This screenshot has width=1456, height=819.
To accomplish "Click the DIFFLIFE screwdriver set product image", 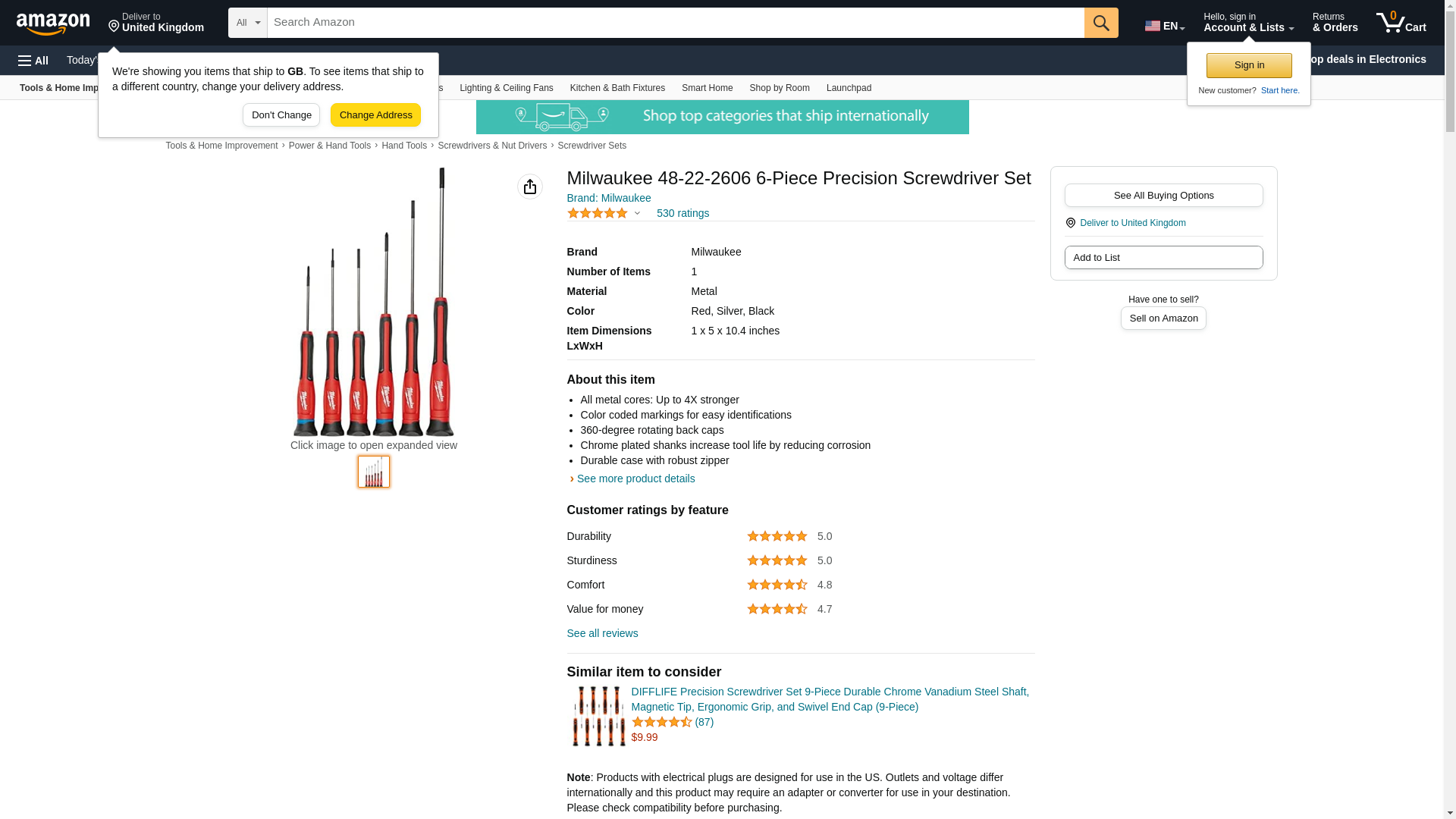I will tap(598, 716).
